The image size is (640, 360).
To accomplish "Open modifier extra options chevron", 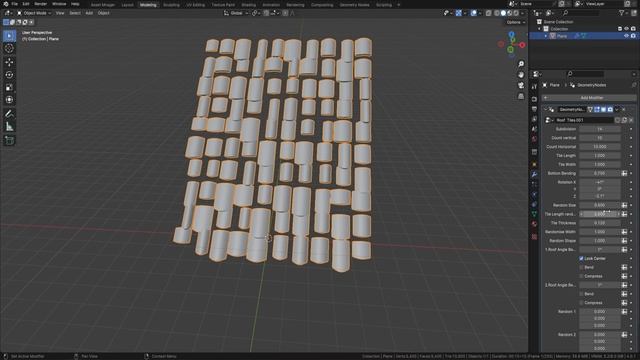I will (x=617, y=109).
